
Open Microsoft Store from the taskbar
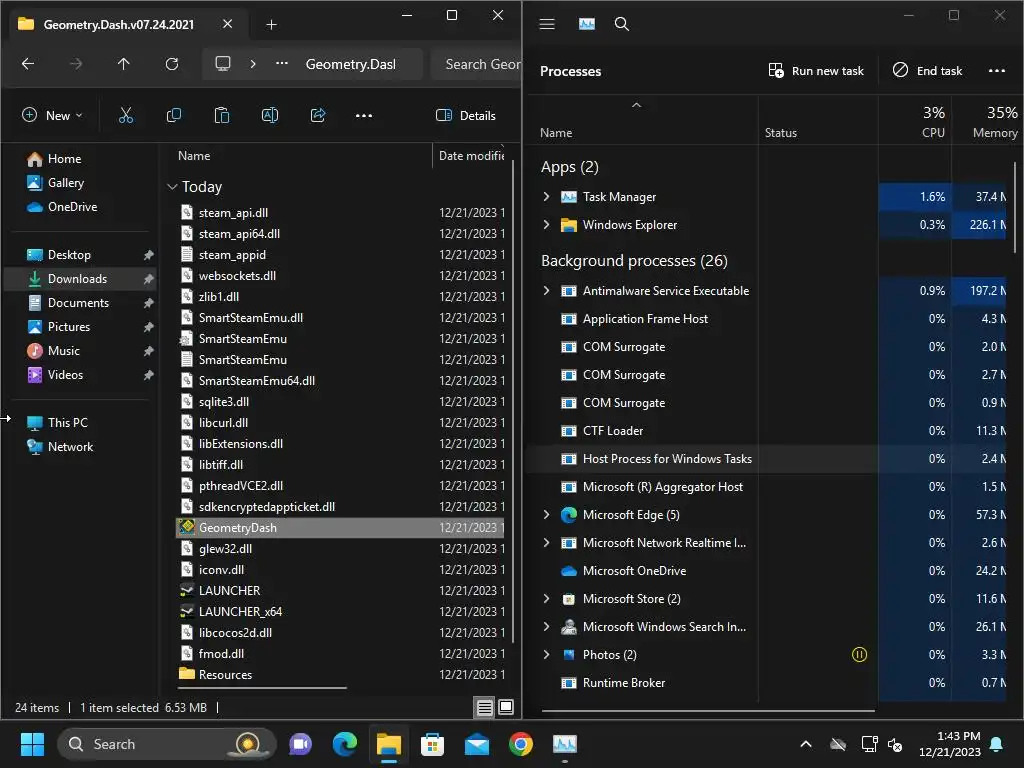point(432,744)
